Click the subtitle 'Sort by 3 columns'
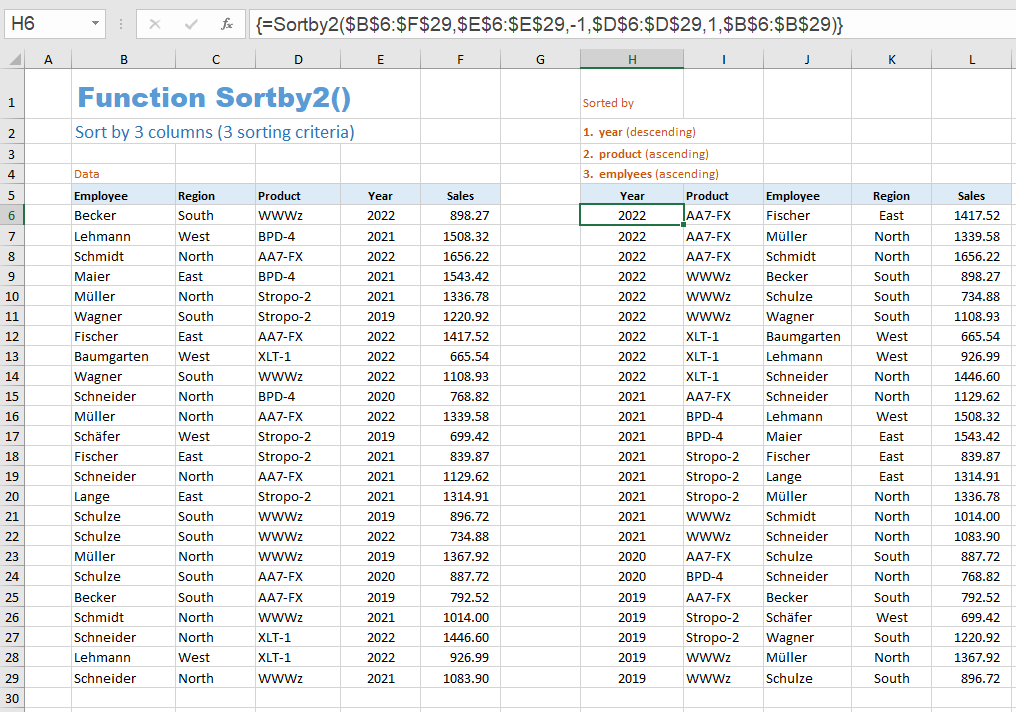Viewport: 1016px width, 712px height. click(144, 132)
